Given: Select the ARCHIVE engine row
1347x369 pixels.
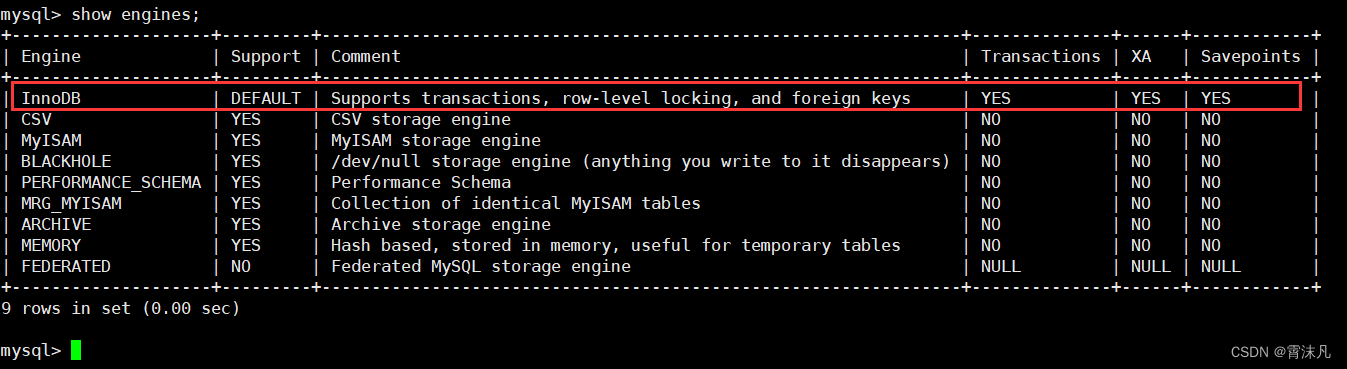Looking at the screenshot, I should click(55, 224).
